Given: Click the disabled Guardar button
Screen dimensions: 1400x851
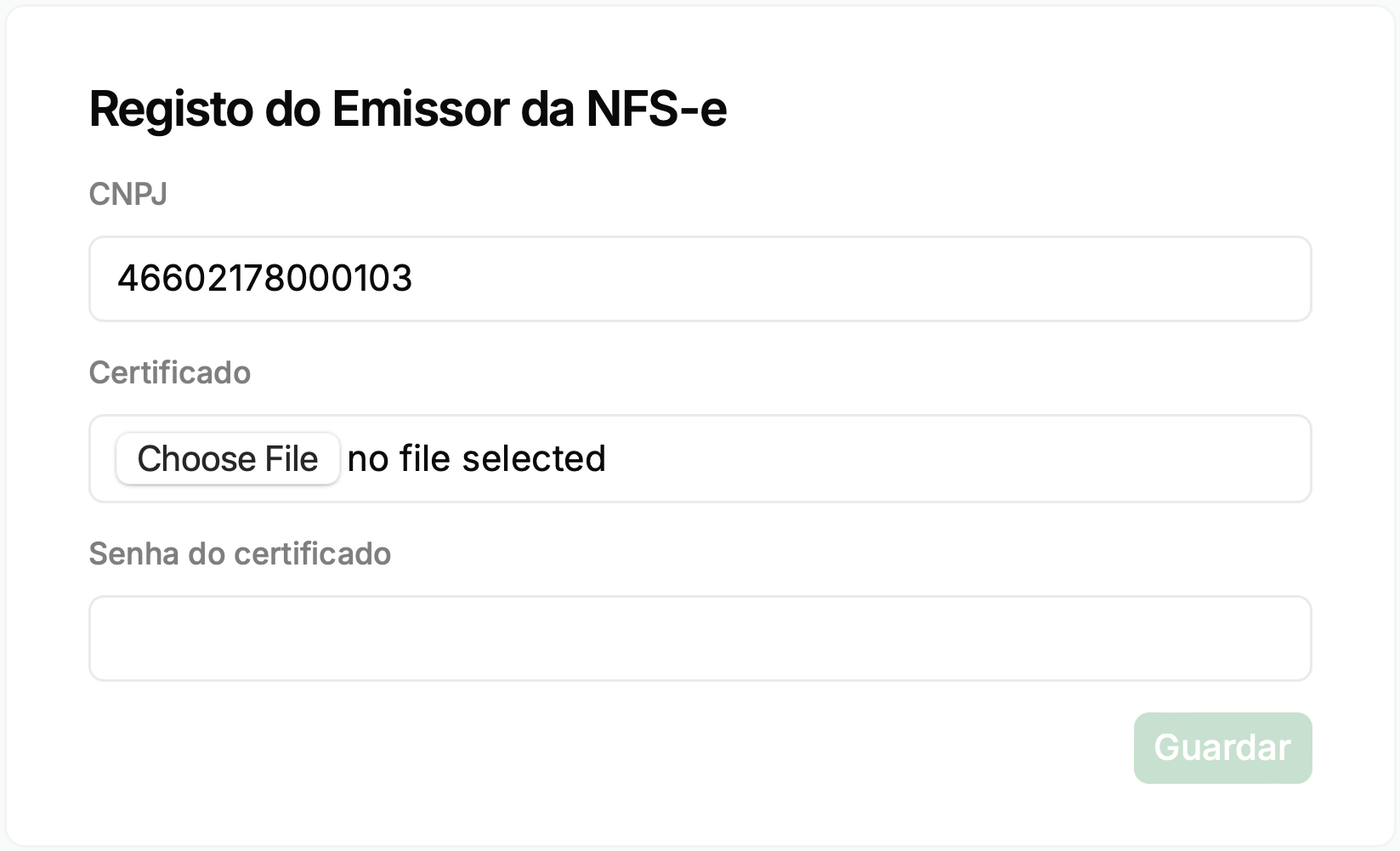Looking at the screenshot, I should click(1222, 748).
